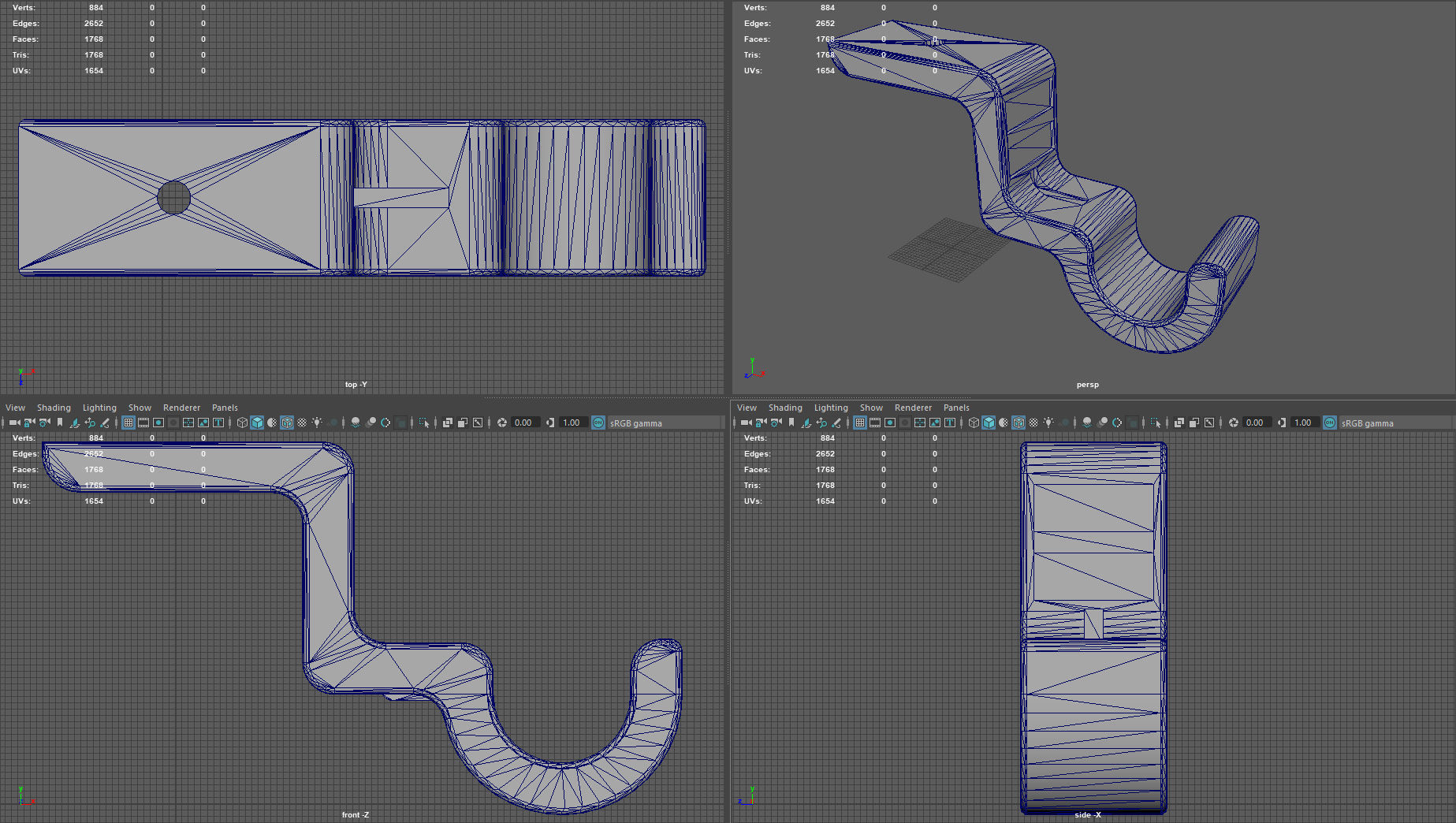
Task: Select Smooth Shade All in front panel toolbar
Action: click(x=257, y=423)
